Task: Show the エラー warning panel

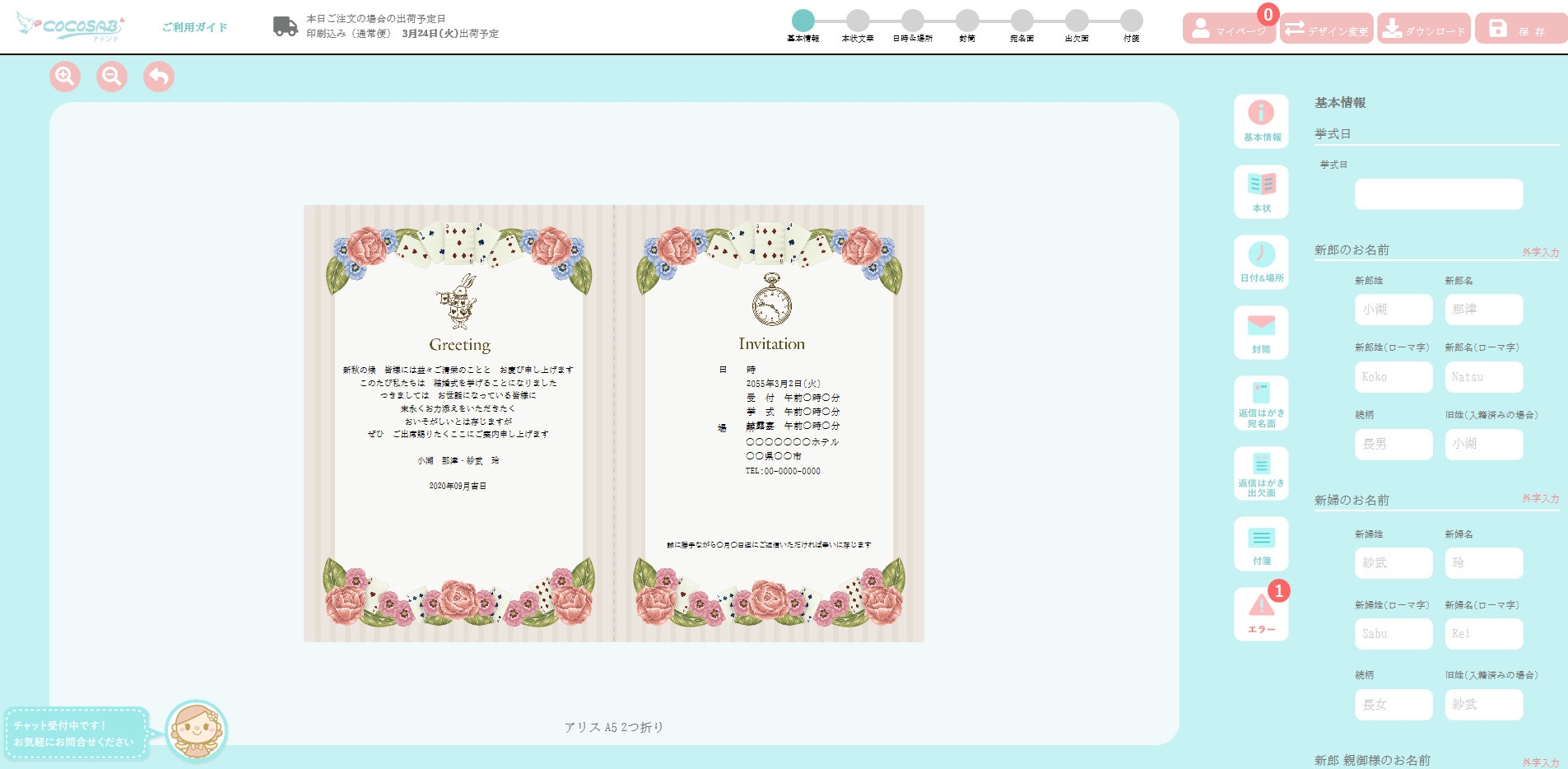Action: click(1260, 614)
